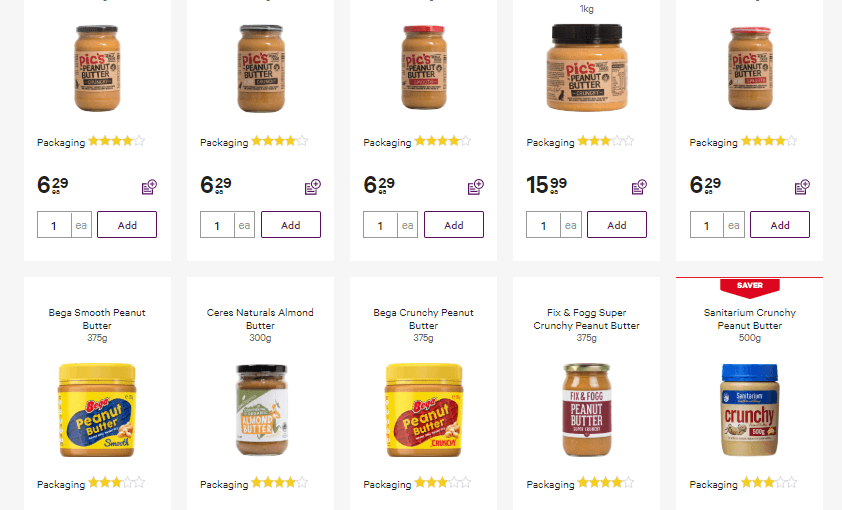The height and width of the screenshot is (510, 842).
Task: Click add-to-list icon for the middle top-row product
Action: pos(476,187)
